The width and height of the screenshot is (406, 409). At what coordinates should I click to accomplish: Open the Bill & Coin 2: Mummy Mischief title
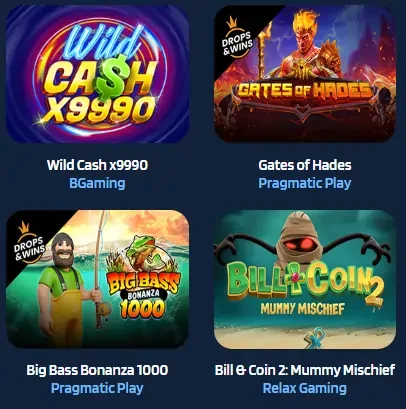point(305,370)
